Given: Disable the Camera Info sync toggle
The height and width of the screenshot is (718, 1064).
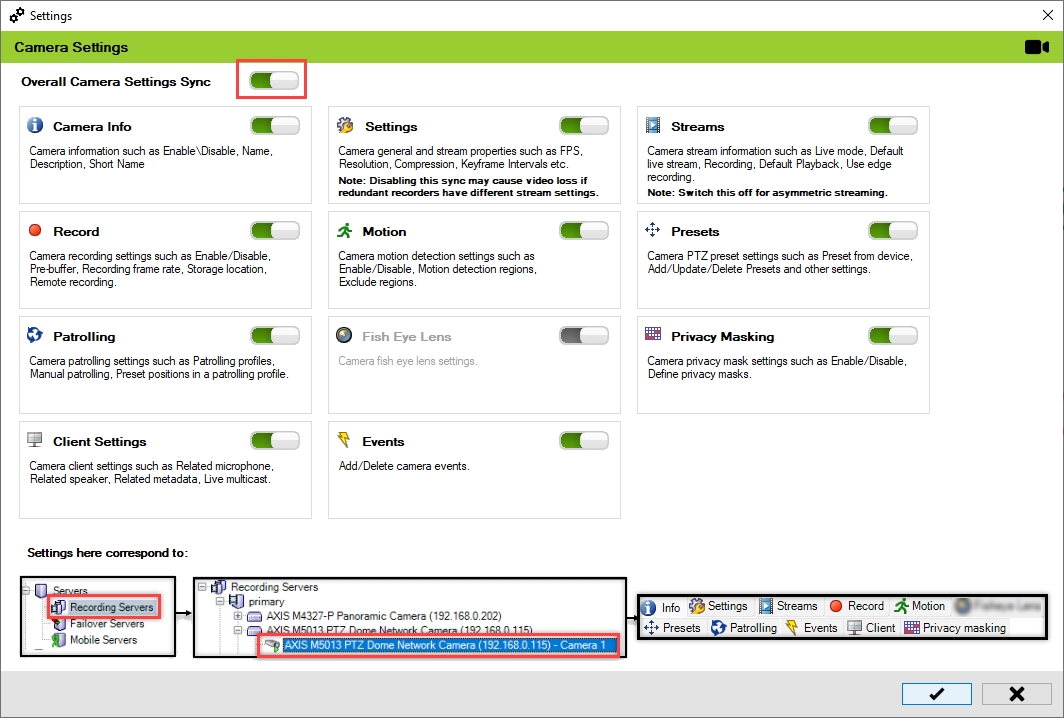Looking at the screenshot, I should pyautogui.click(x=274, y=126).
